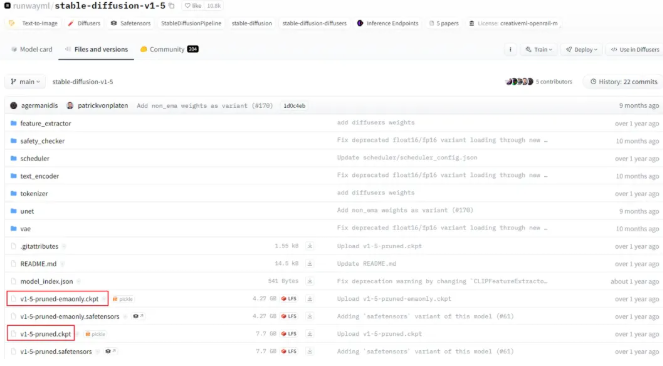Open v1-5-pruned.safetensors file
663x366 pixels.
click(56, 352)
